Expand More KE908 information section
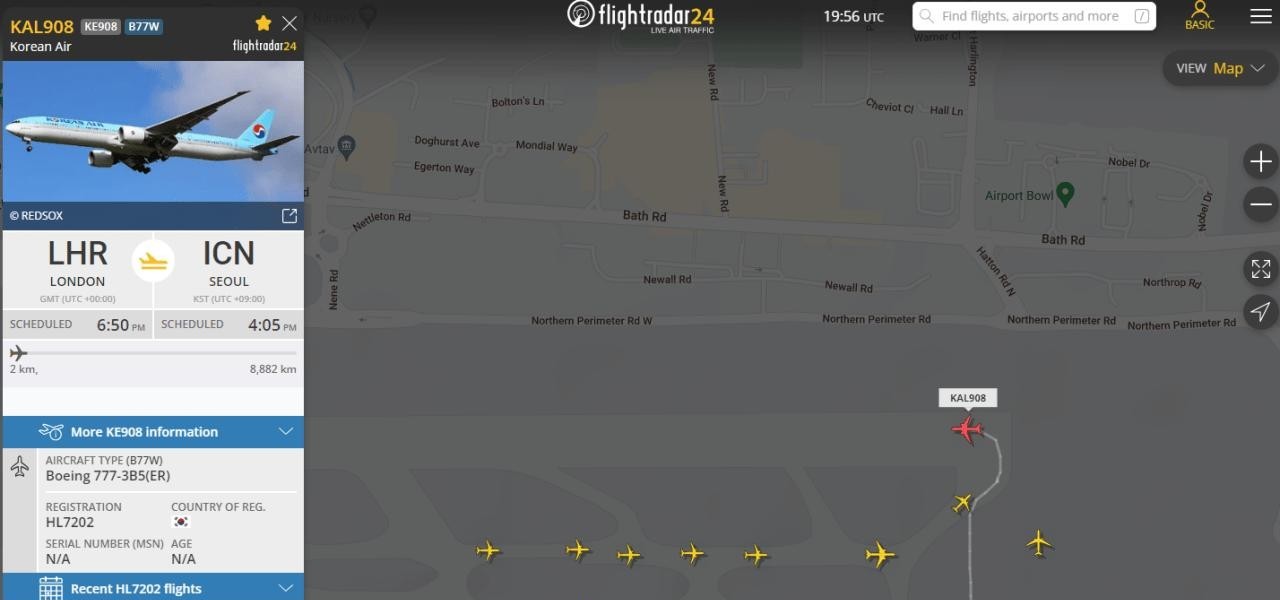This screenshot has height=600, width=1280. (153, 432)
